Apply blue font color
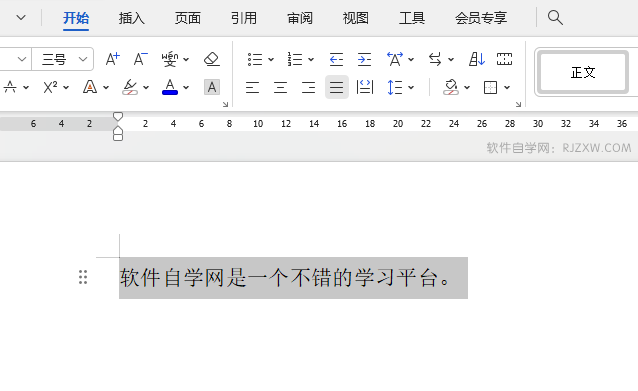638x391 pixels. click(170, 87)
